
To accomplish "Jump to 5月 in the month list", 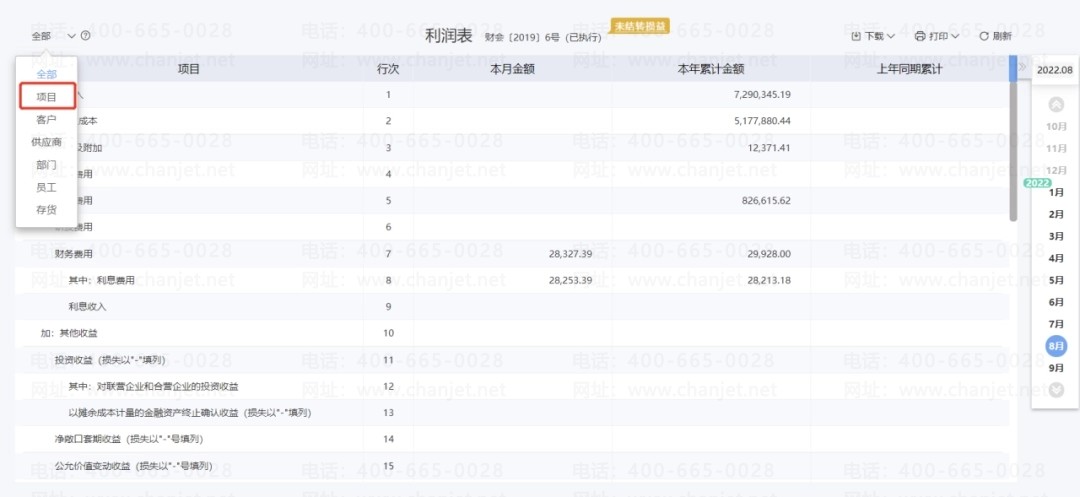I will (1055, 280).
